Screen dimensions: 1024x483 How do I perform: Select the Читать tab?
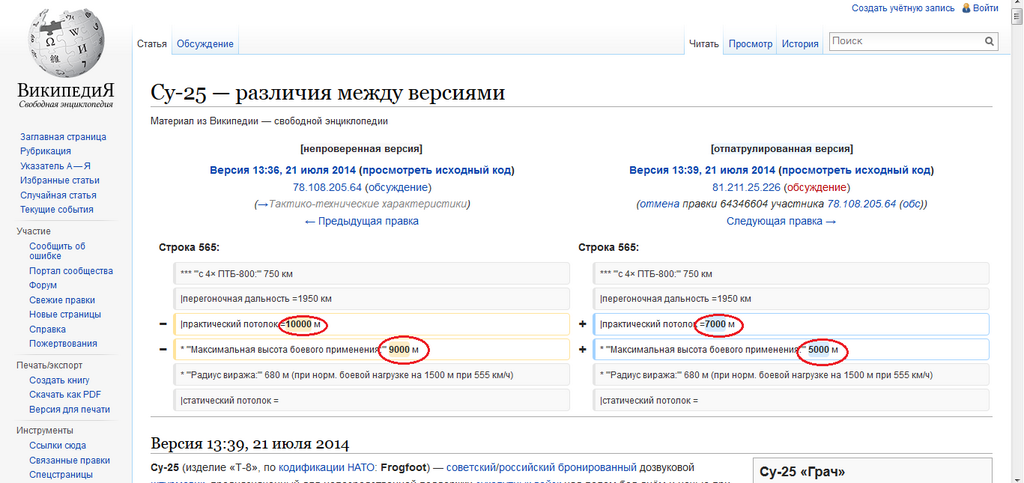click(704, 44)
